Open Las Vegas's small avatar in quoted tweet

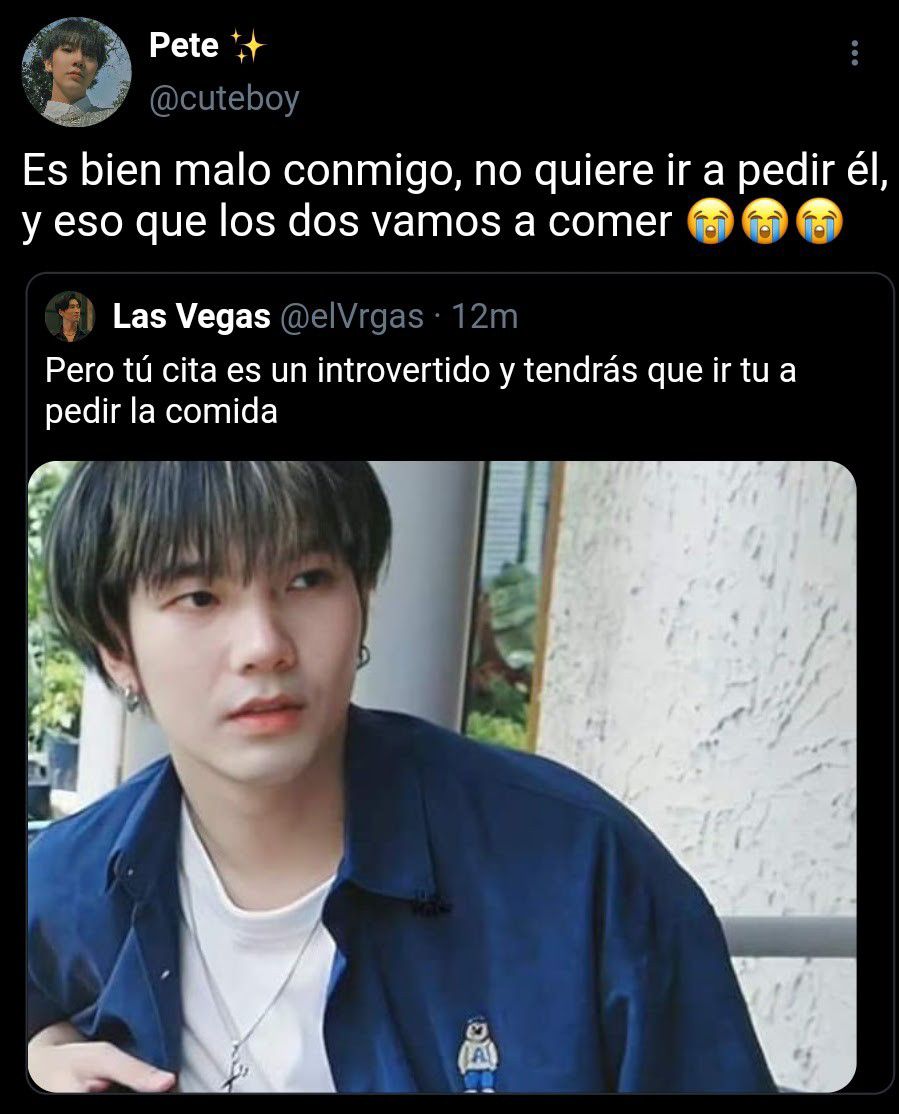70,316
